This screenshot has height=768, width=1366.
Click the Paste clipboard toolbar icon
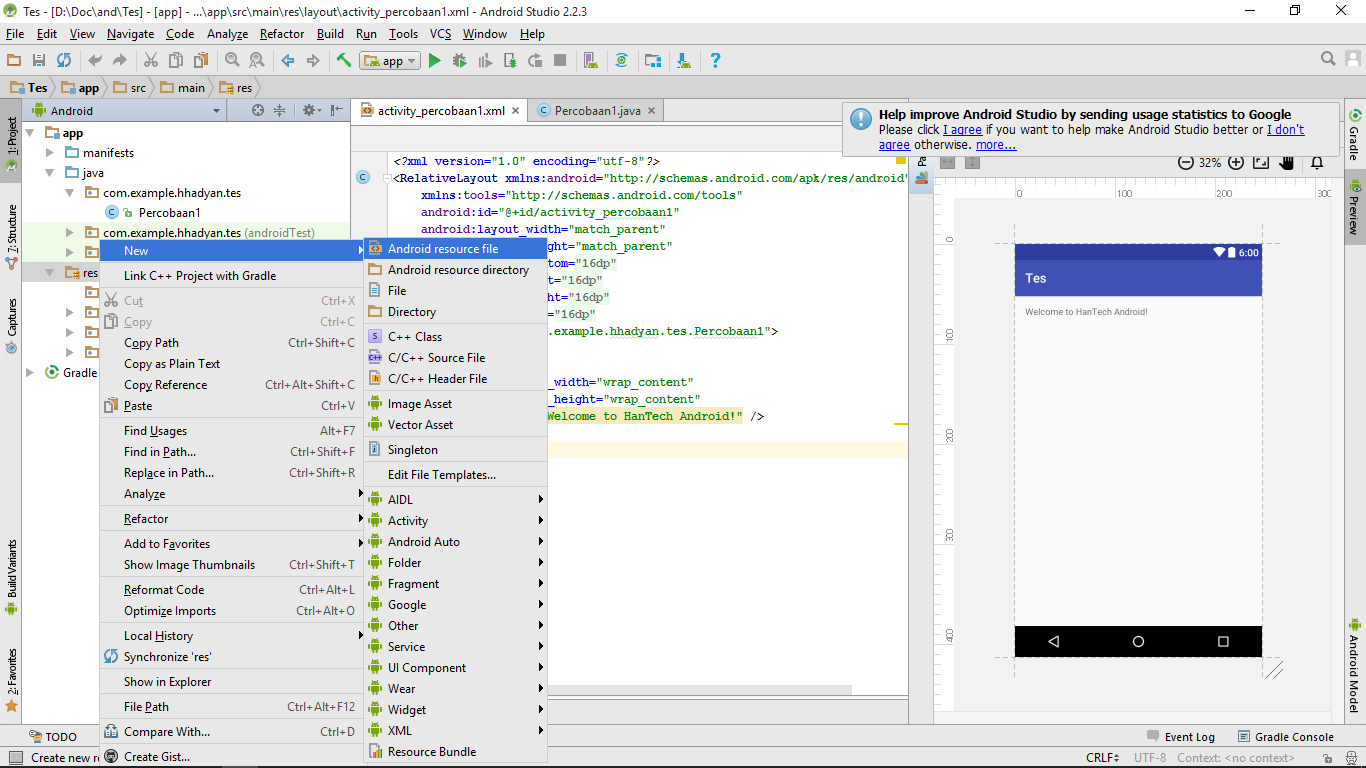[201, 61]
